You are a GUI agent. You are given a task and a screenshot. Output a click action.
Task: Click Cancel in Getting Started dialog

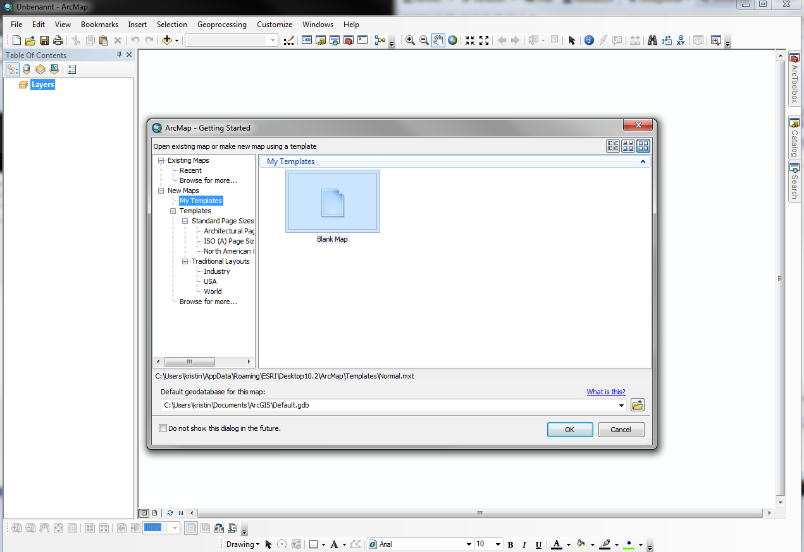pyautogui.click(x=621, y=430)
